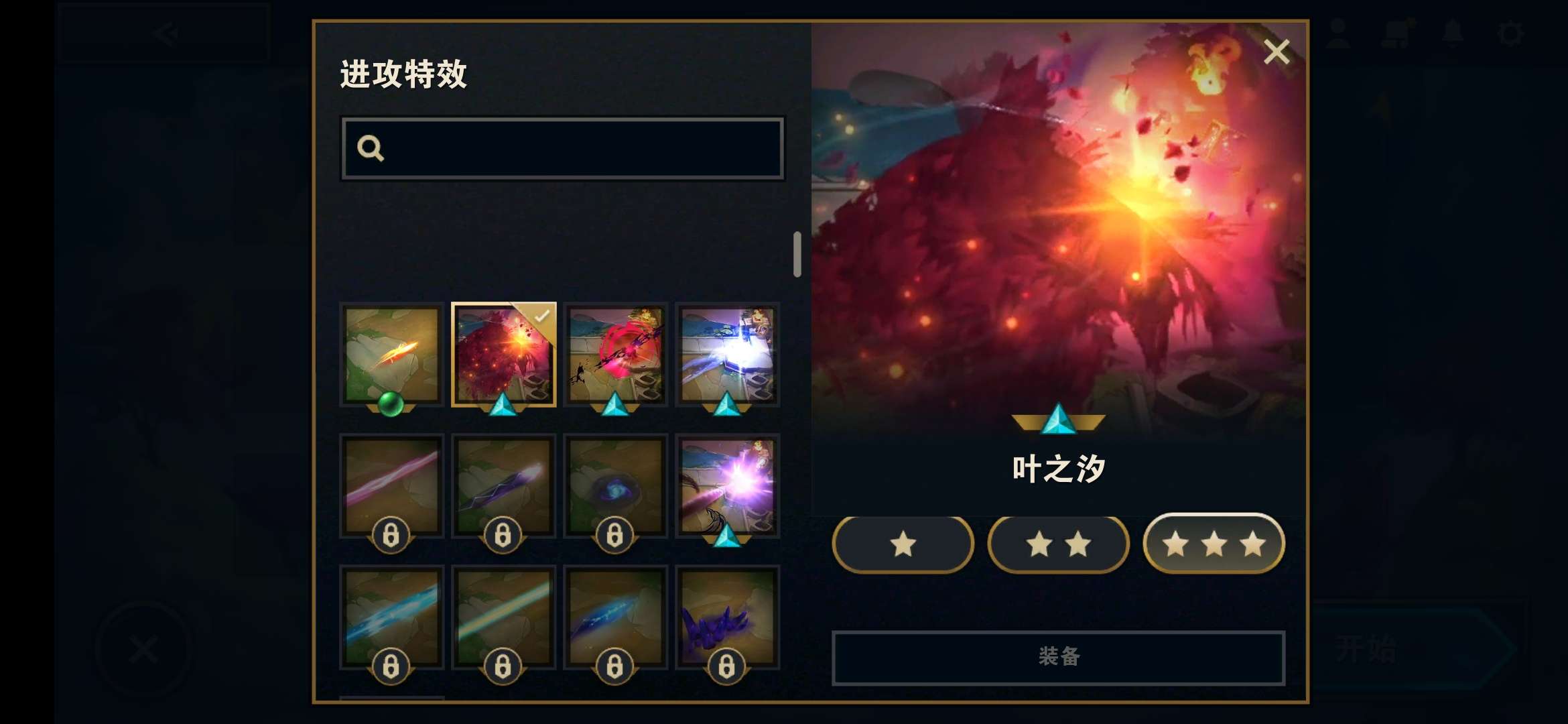This screenshot has height=724, width=1568.
Task: Click the locked pink streak effect
Action: 392,486
